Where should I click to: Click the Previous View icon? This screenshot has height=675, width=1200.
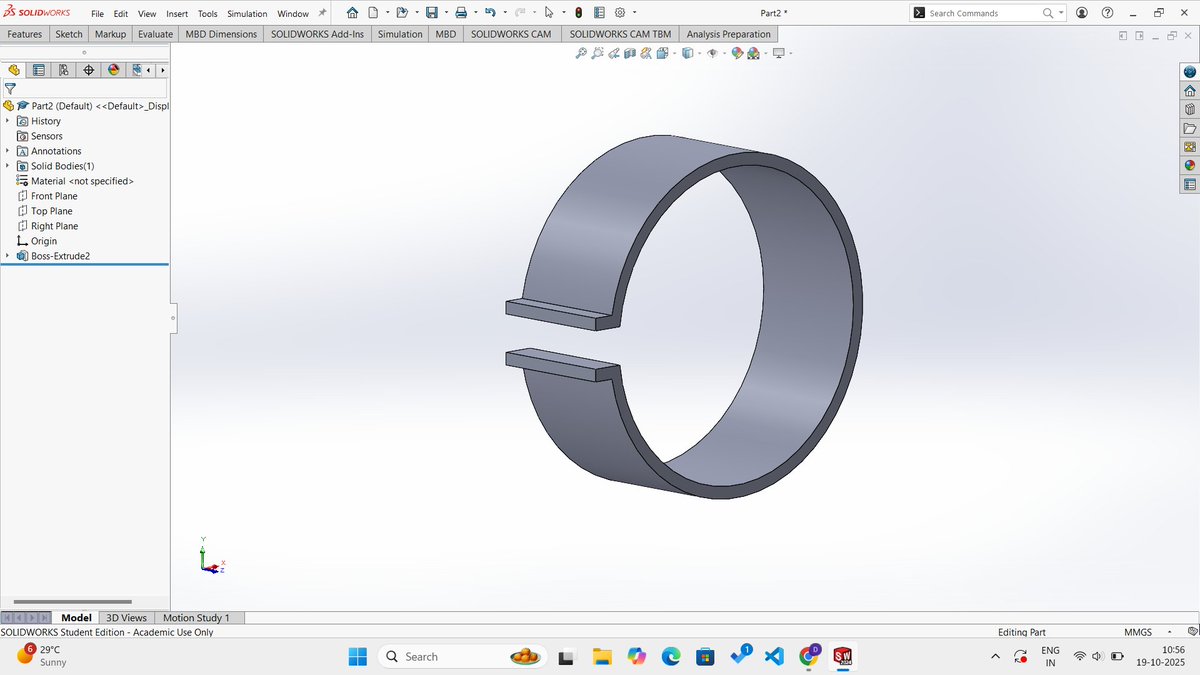613,53
